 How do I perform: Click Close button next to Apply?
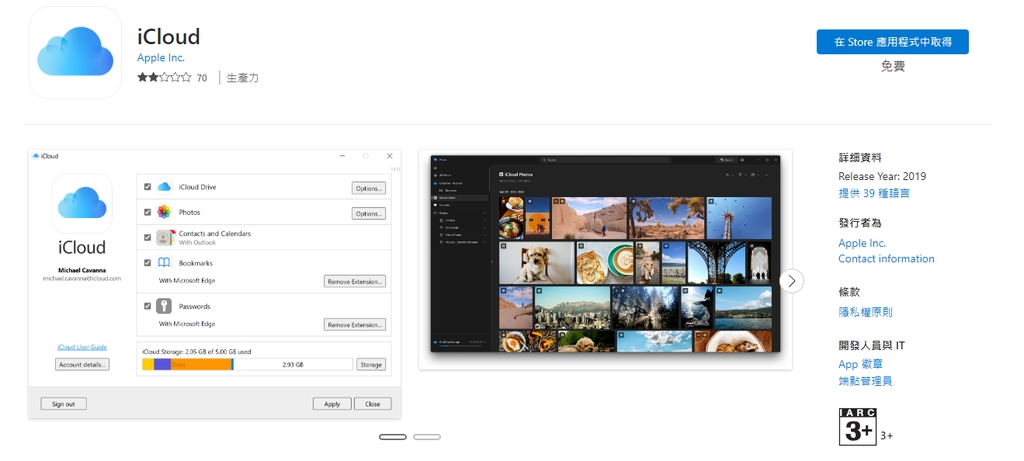pos(373,404)
